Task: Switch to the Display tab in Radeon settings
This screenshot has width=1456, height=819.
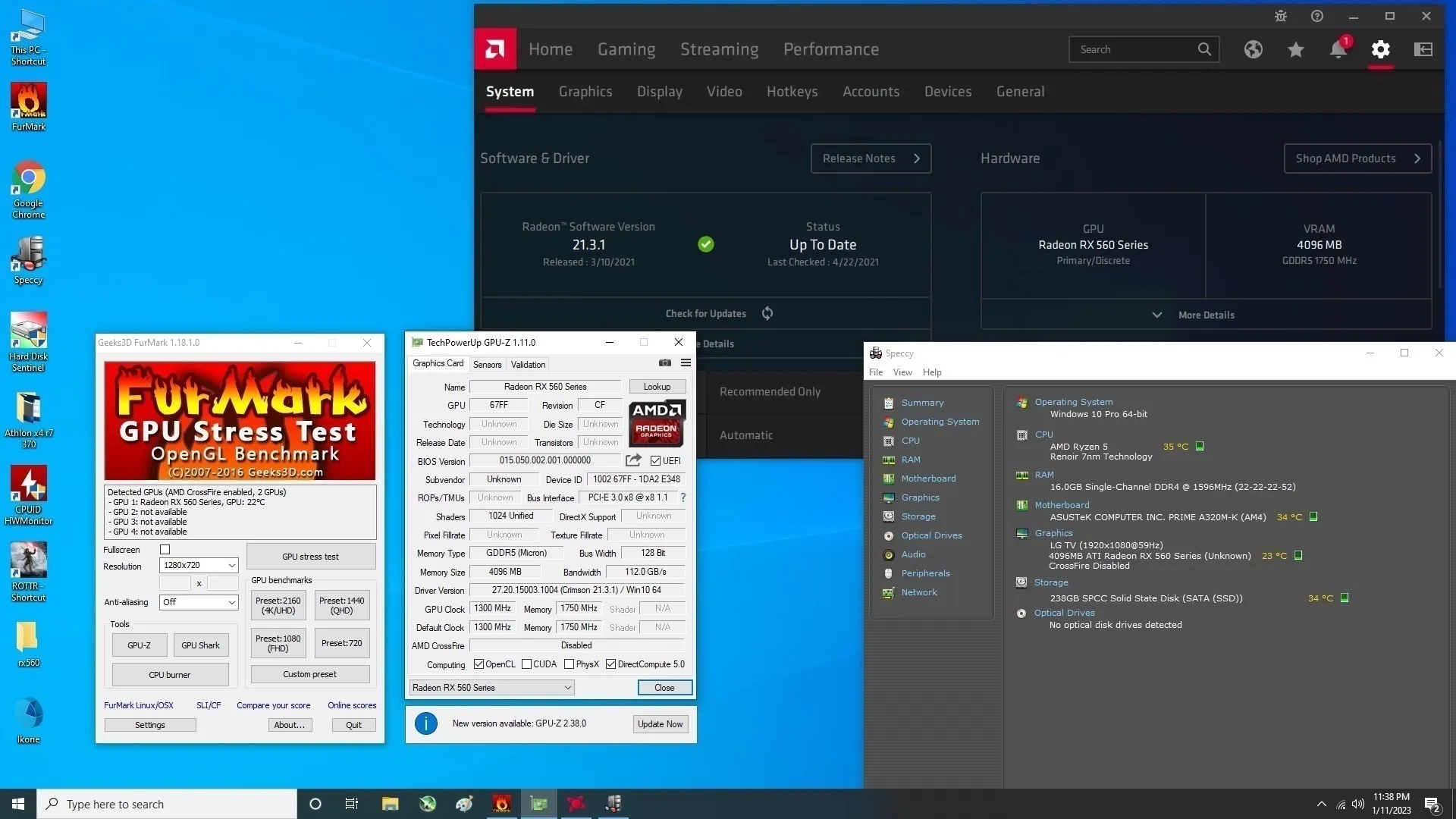Action: pos(660,92)
